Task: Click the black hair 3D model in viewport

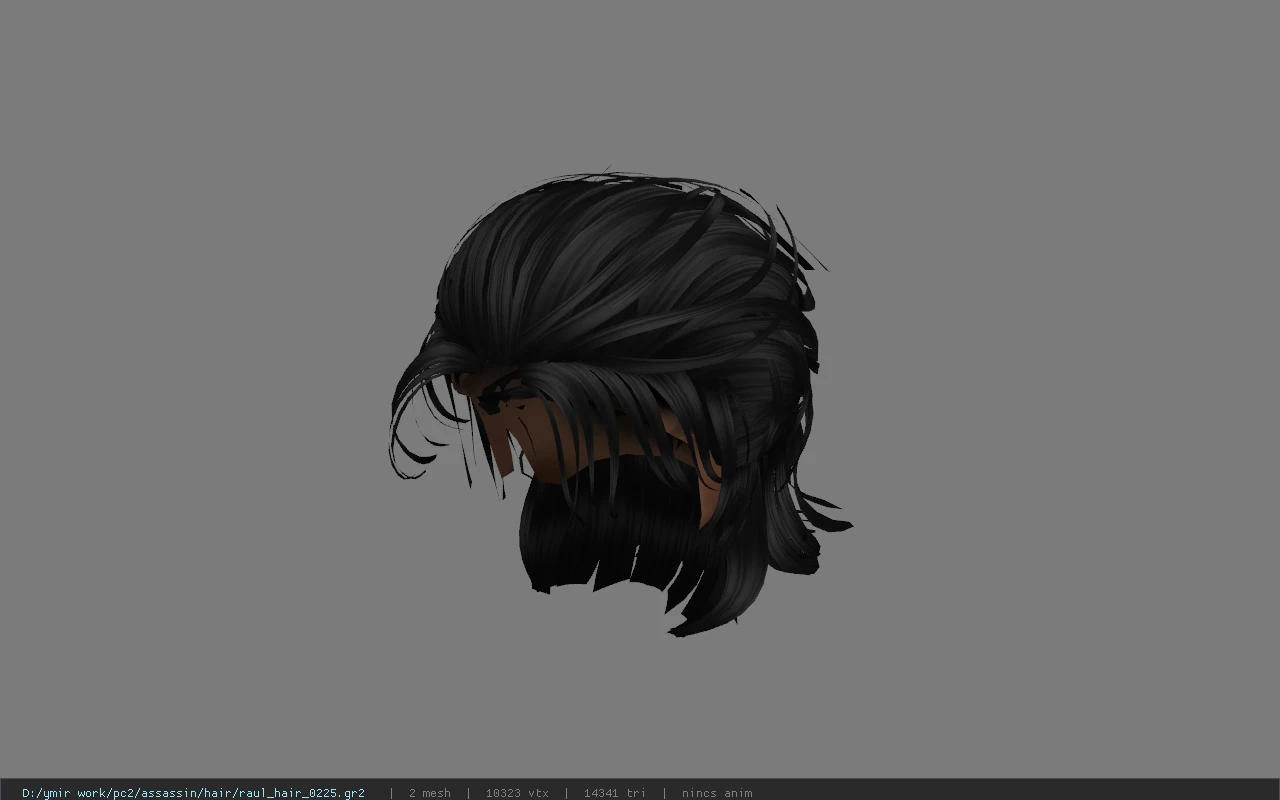Action: tap(620, 400)
